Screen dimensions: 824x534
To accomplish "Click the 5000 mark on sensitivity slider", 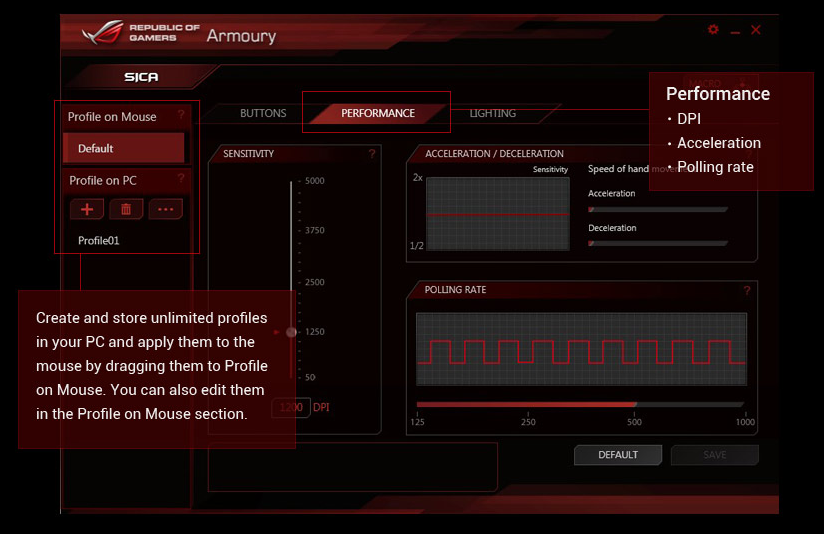I will pos(292,182).
